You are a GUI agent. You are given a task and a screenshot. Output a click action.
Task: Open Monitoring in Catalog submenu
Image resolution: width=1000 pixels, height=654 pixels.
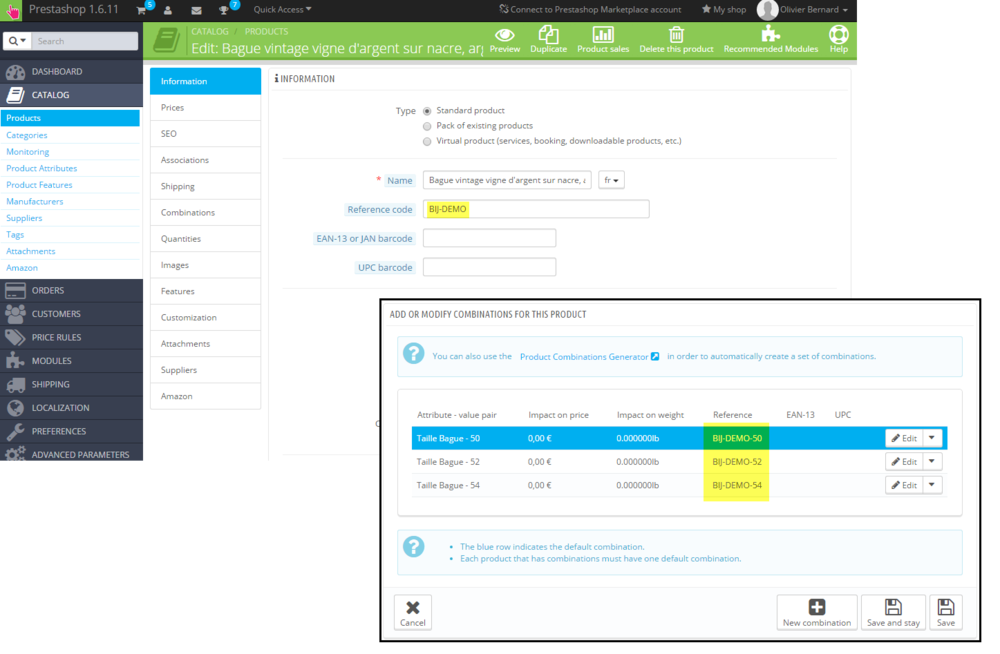(x=27, y=152)
